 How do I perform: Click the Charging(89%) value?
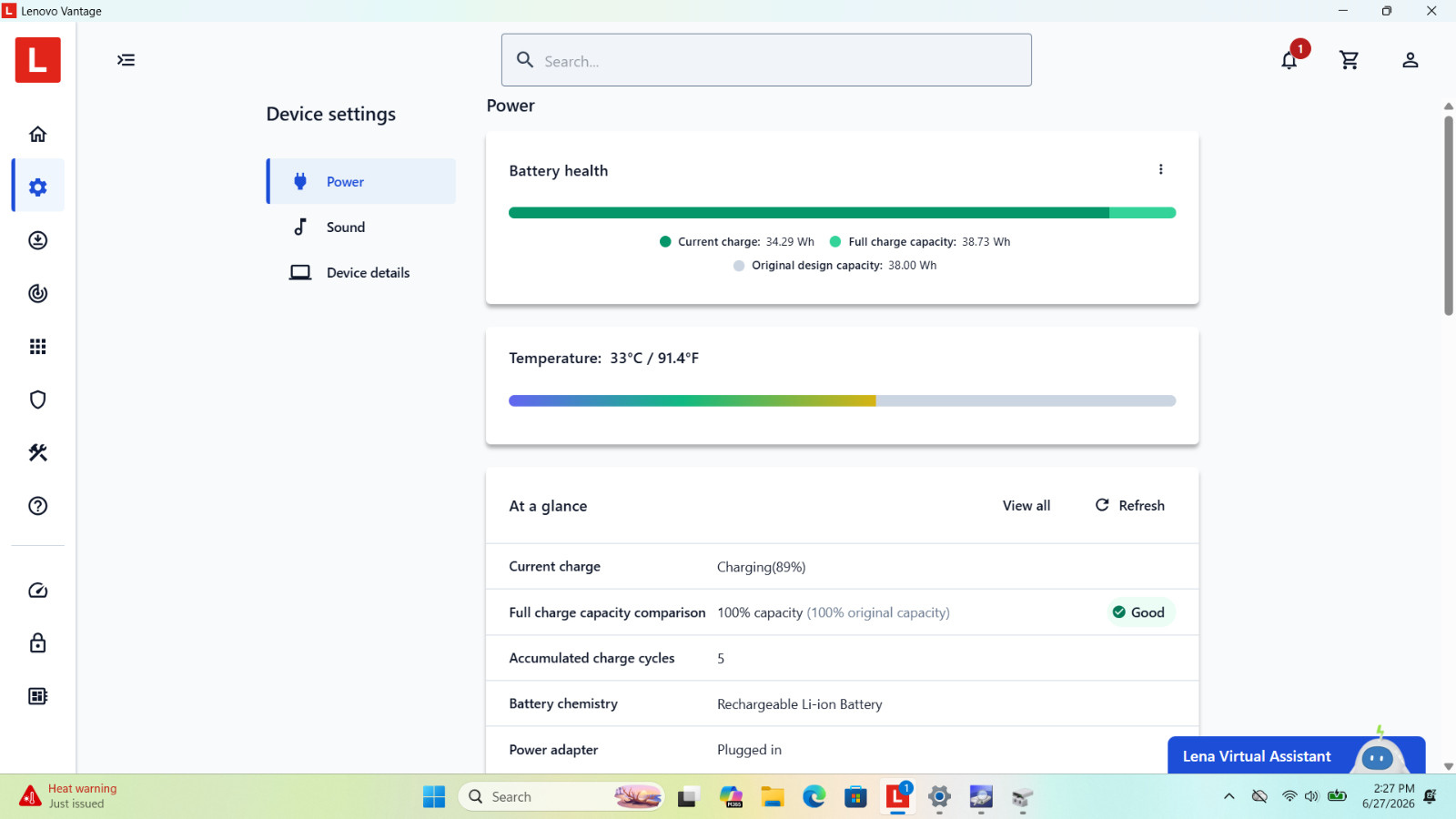click(761, 567)
